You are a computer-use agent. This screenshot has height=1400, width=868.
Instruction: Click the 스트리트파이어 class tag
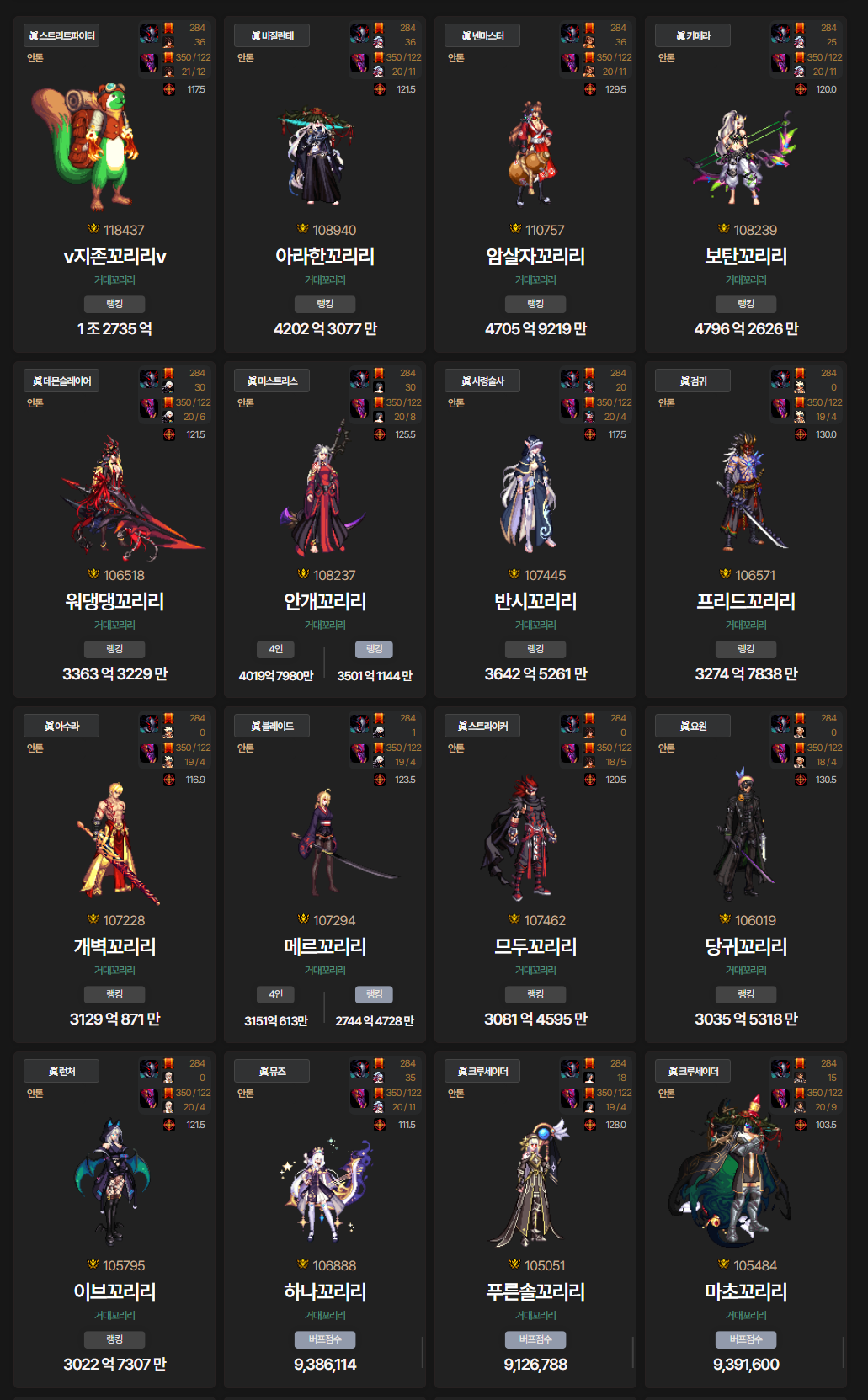[61, 35]
